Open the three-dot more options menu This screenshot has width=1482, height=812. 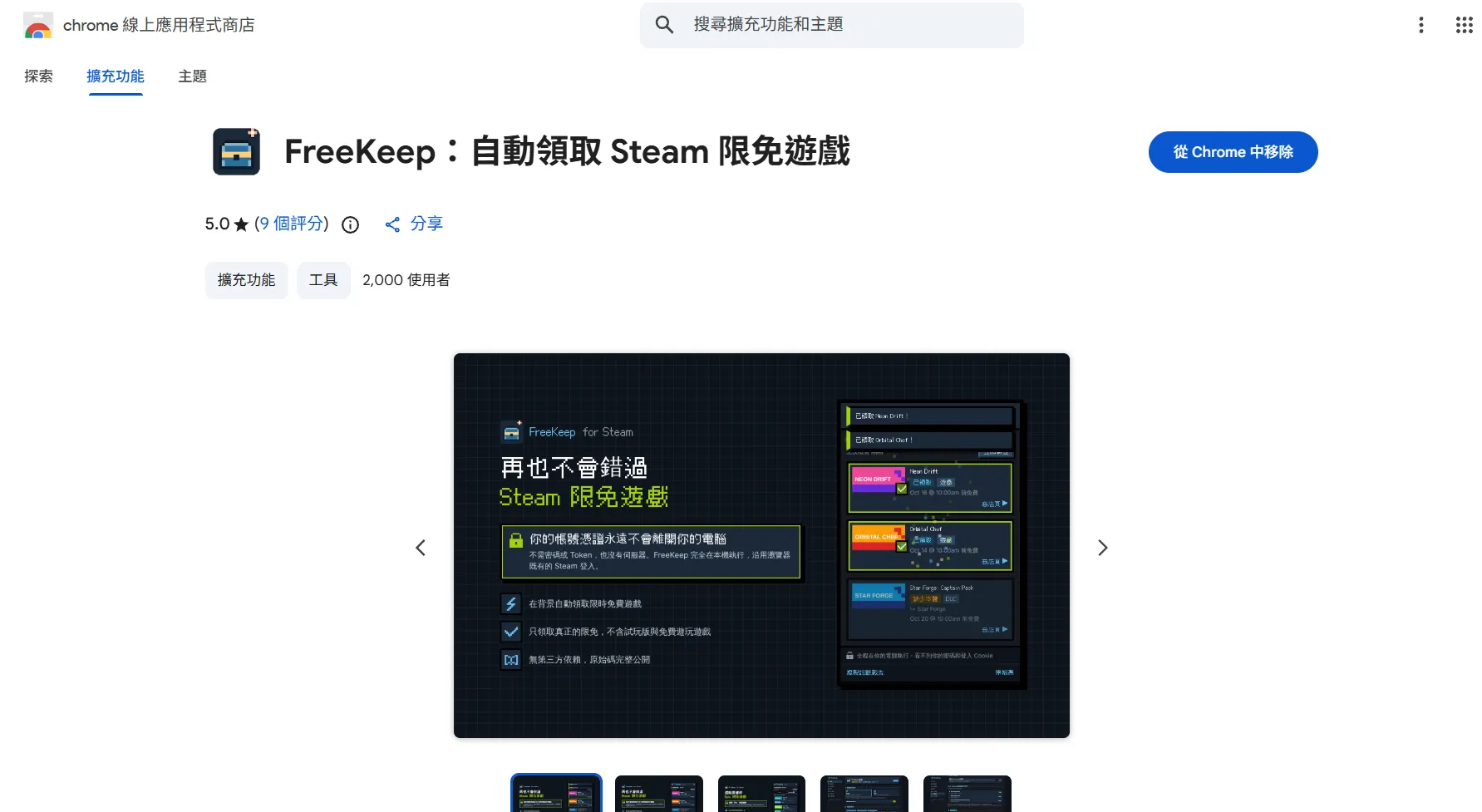pos(1421,25)
